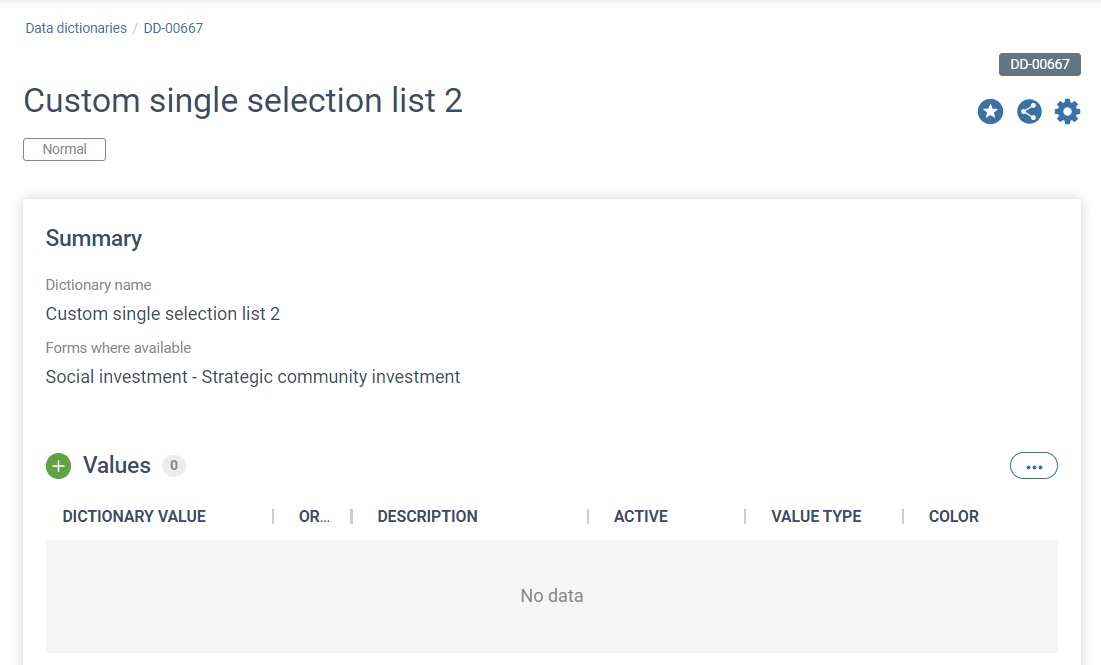Click the share icon
The image size is (1101, 665).
click(1029, 112)
